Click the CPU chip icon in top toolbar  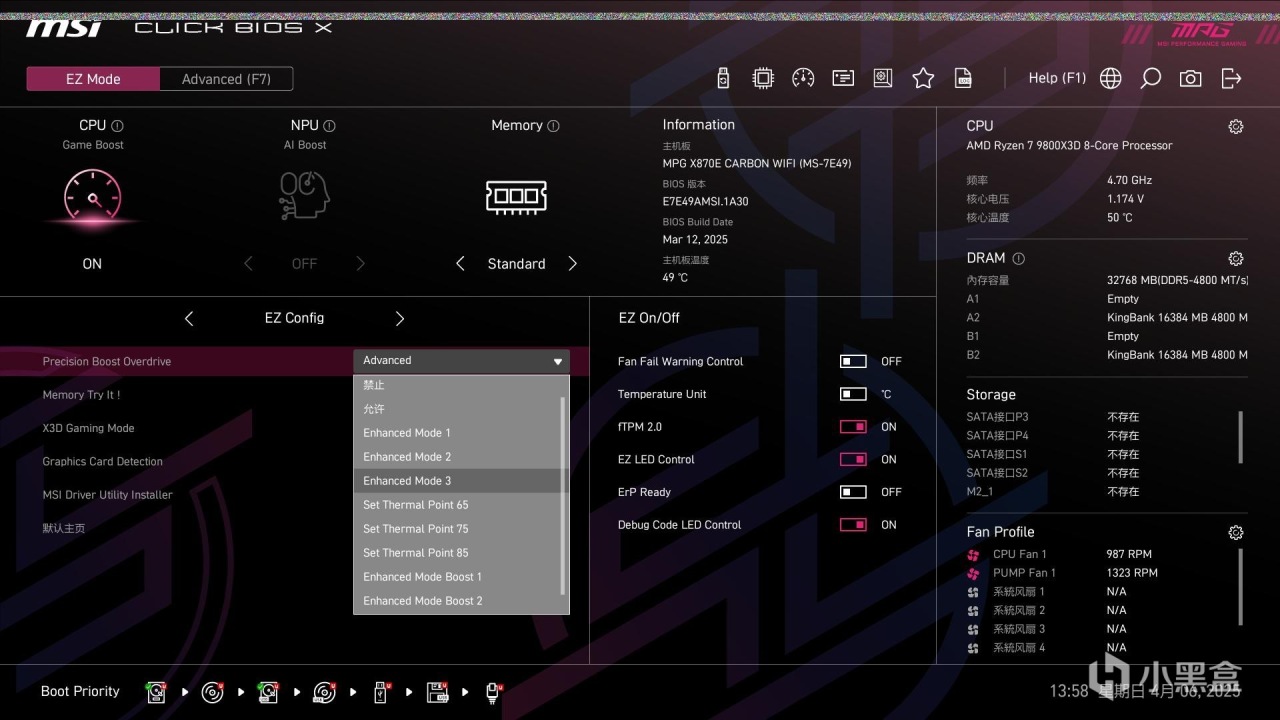763,78
